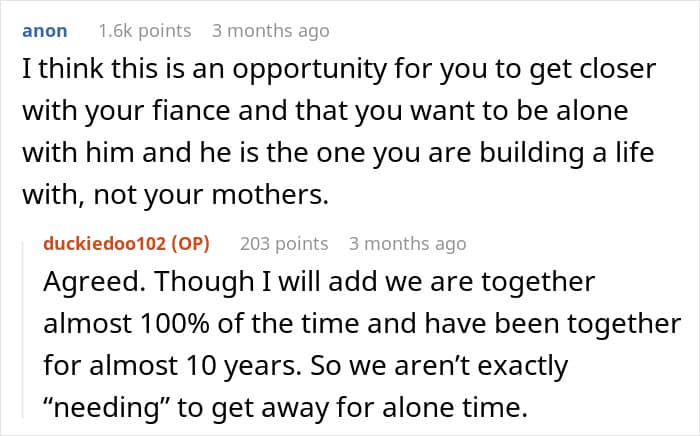Click the word opportunity in anon's comment
This screenshot has height=436, width=700.
(x=309, y=70)
